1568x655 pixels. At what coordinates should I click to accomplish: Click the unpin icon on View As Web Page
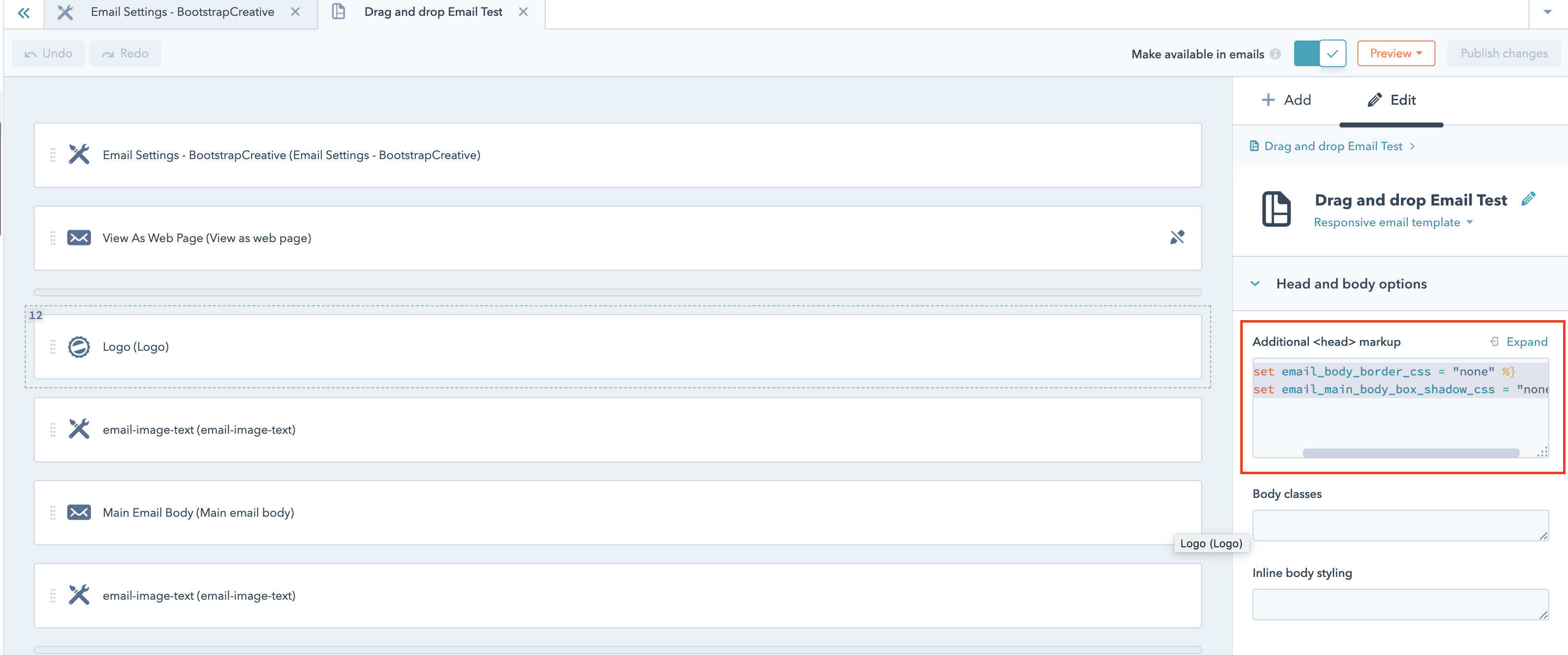tap(1176, 237)
